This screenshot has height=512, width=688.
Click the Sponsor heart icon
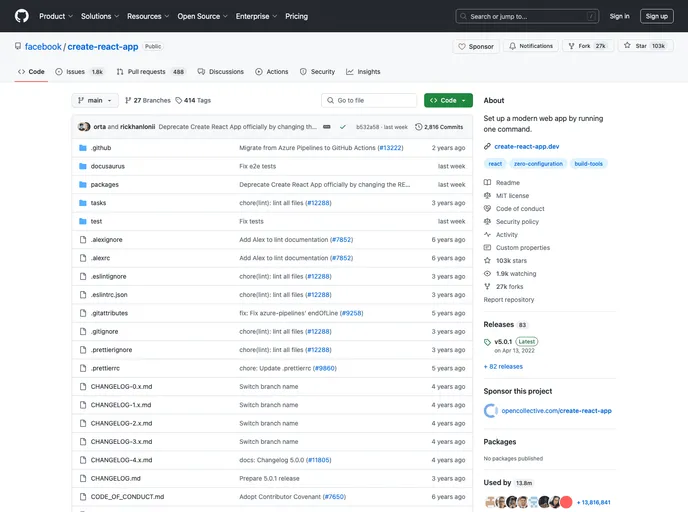click(x=462, y=46)
